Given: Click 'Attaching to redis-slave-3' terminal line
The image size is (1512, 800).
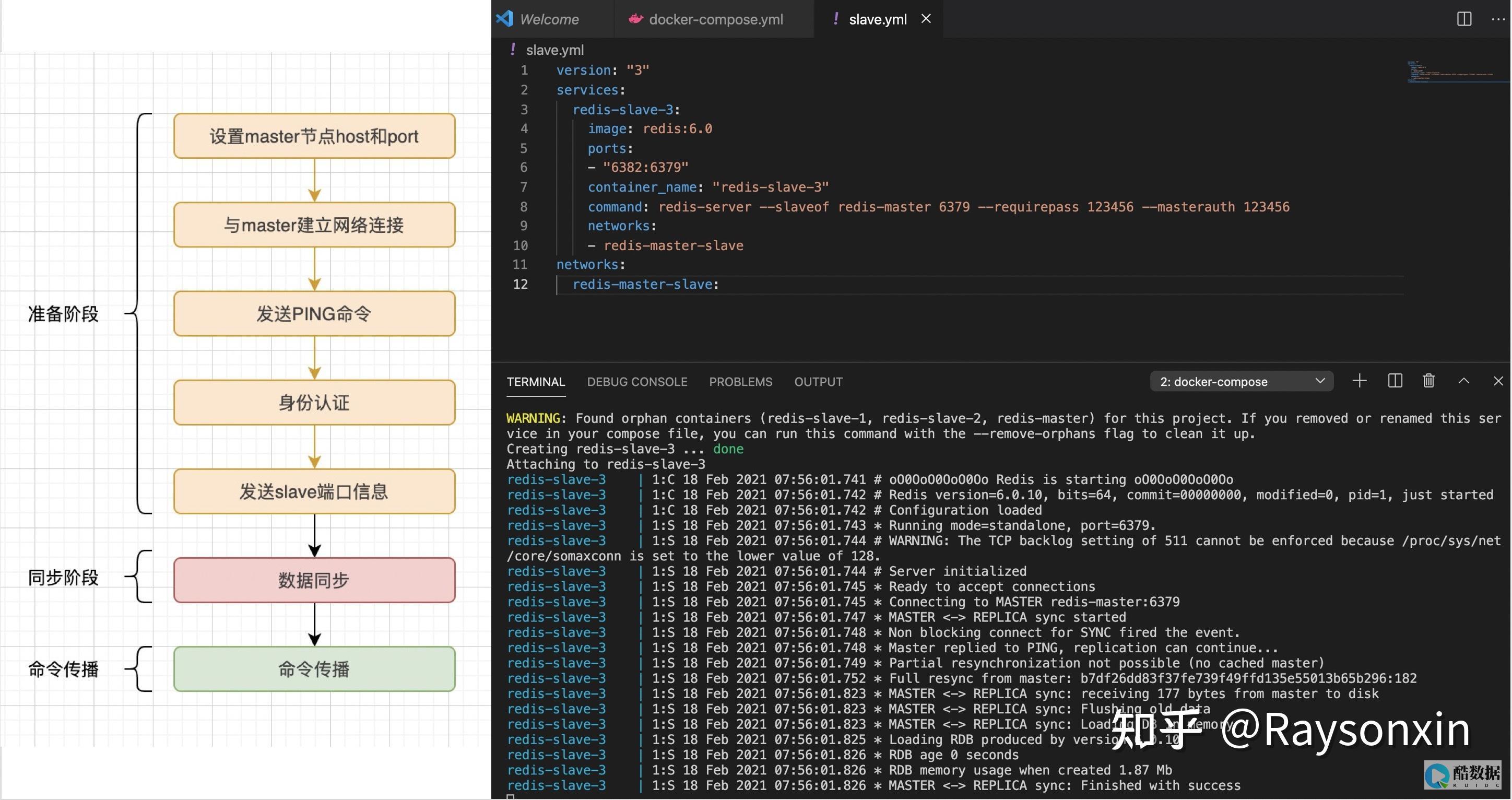Looking at the screenshot, I should [x=606, y=464].
